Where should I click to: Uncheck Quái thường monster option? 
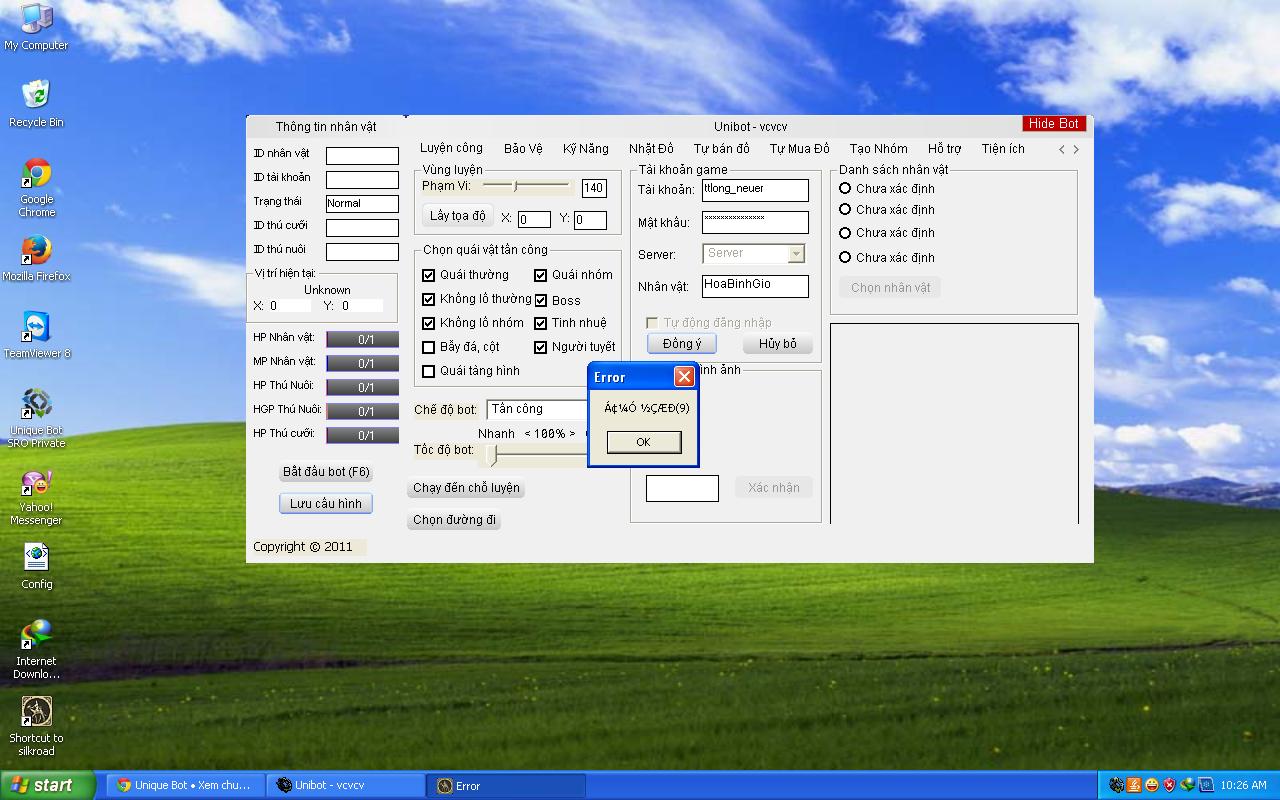[429, 275]
